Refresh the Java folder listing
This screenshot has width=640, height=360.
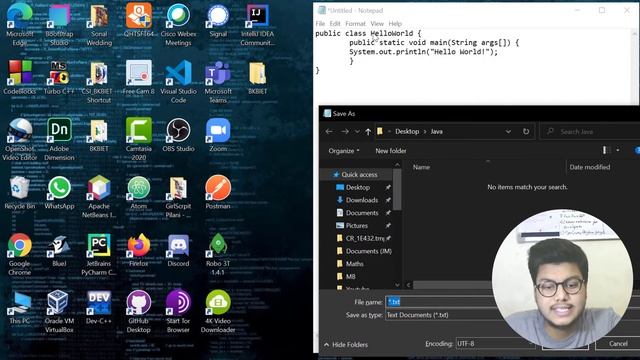point(526,131)
